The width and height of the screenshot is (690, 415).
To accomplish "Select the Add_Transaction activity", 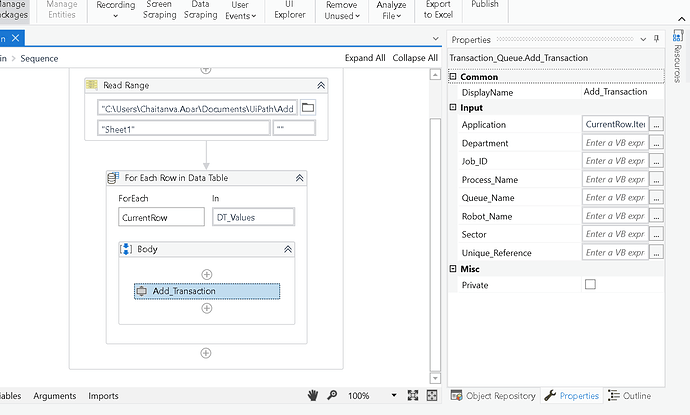I will pos(207,291).
